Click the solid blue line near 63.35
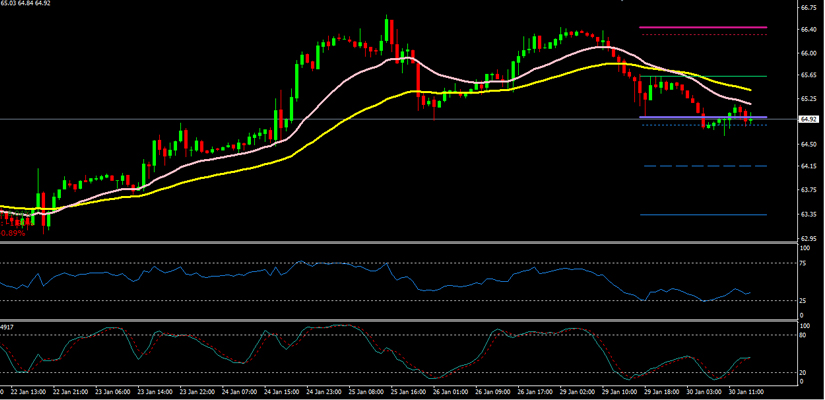 click(702, 215)
